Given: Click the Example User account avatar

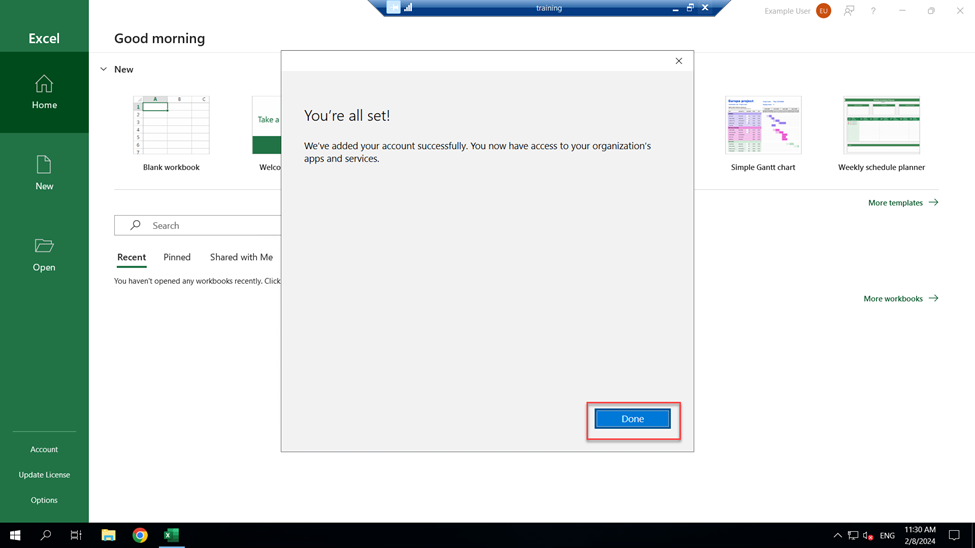Looking at the screenshot, I should click(823, 11).
